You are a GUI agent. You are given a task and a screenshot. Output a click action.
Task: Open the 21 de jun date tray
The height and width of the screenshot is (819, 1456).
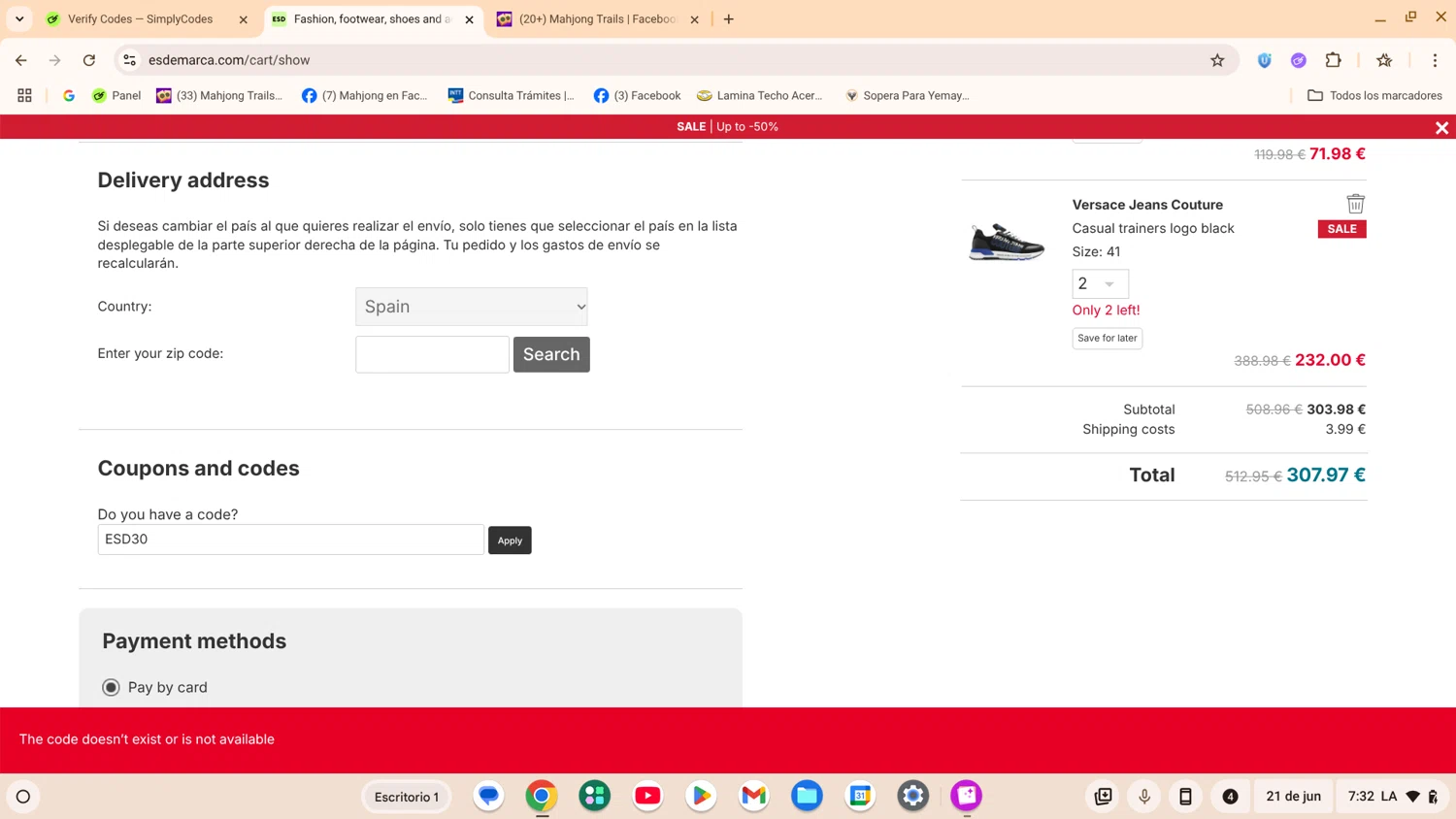[x=1293, y=797]
